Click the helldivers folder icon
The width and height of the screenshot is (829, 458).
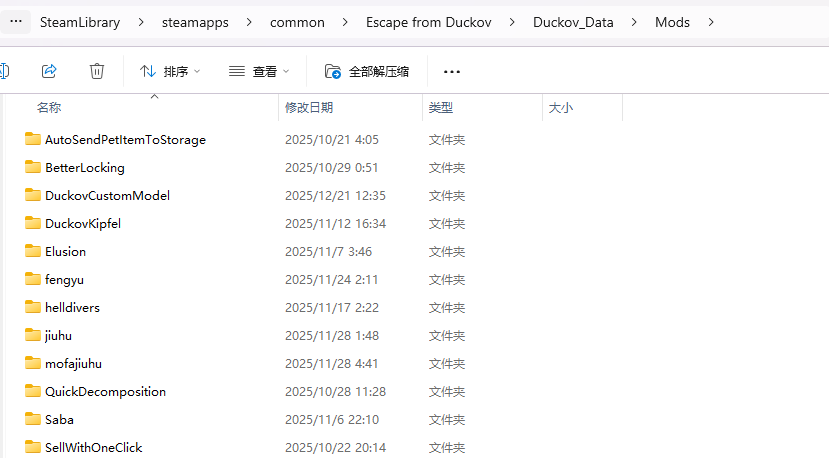33,307
